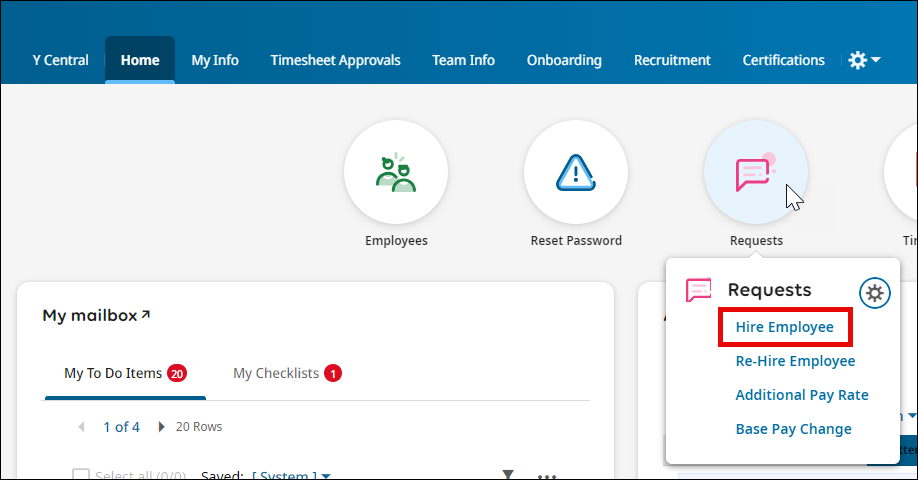
Task: Open the top navigation gear menu
Action: pos(864,60)
